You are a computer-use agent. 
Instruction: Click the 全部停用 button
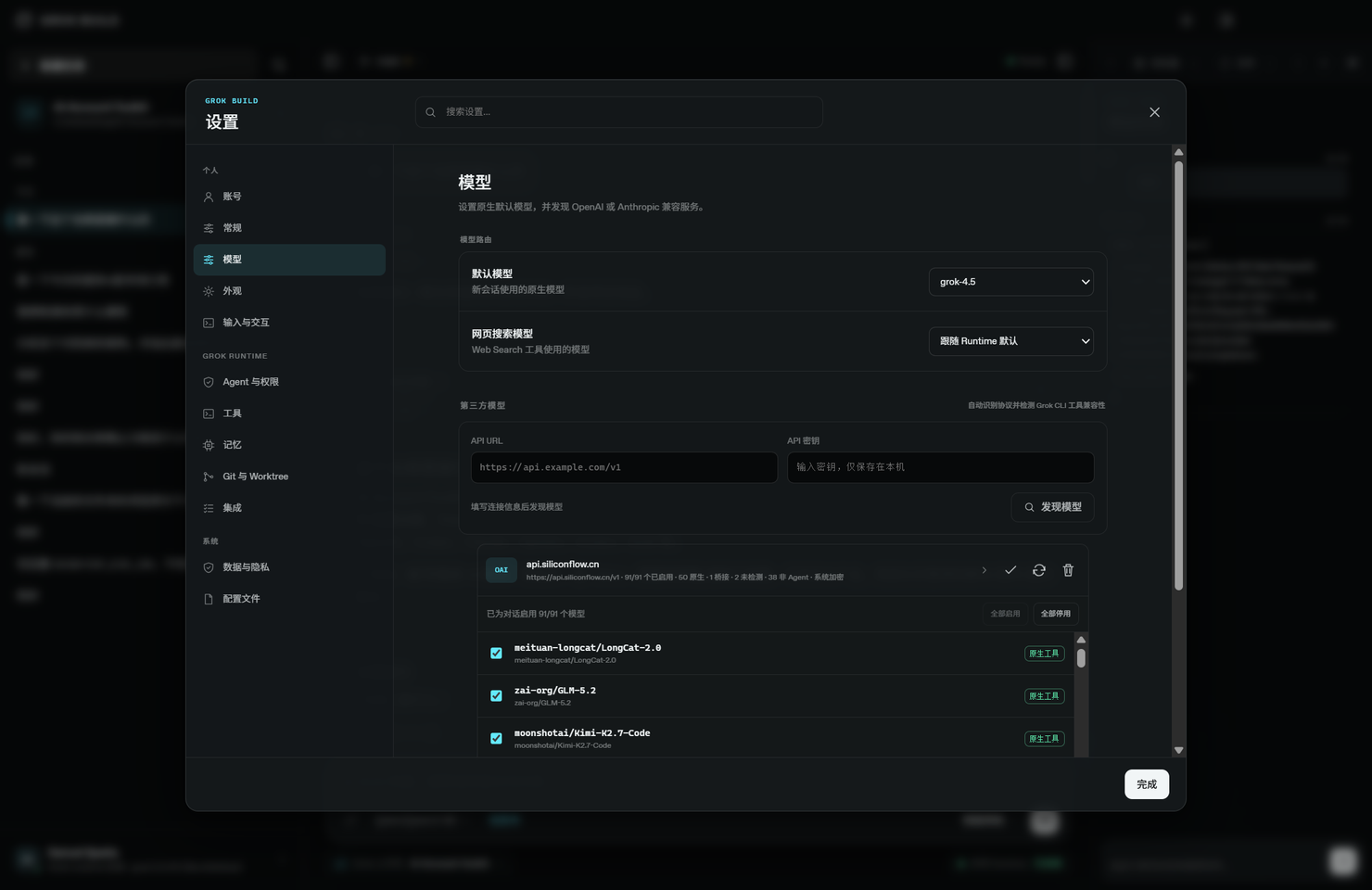(1055, 614)
